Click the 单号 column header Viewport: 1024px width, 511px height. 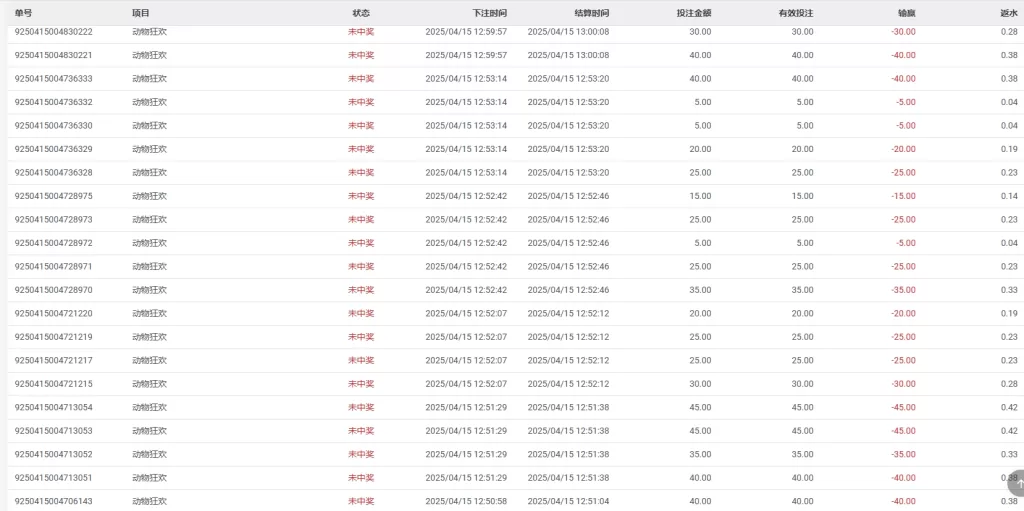[x=24, y=13]
